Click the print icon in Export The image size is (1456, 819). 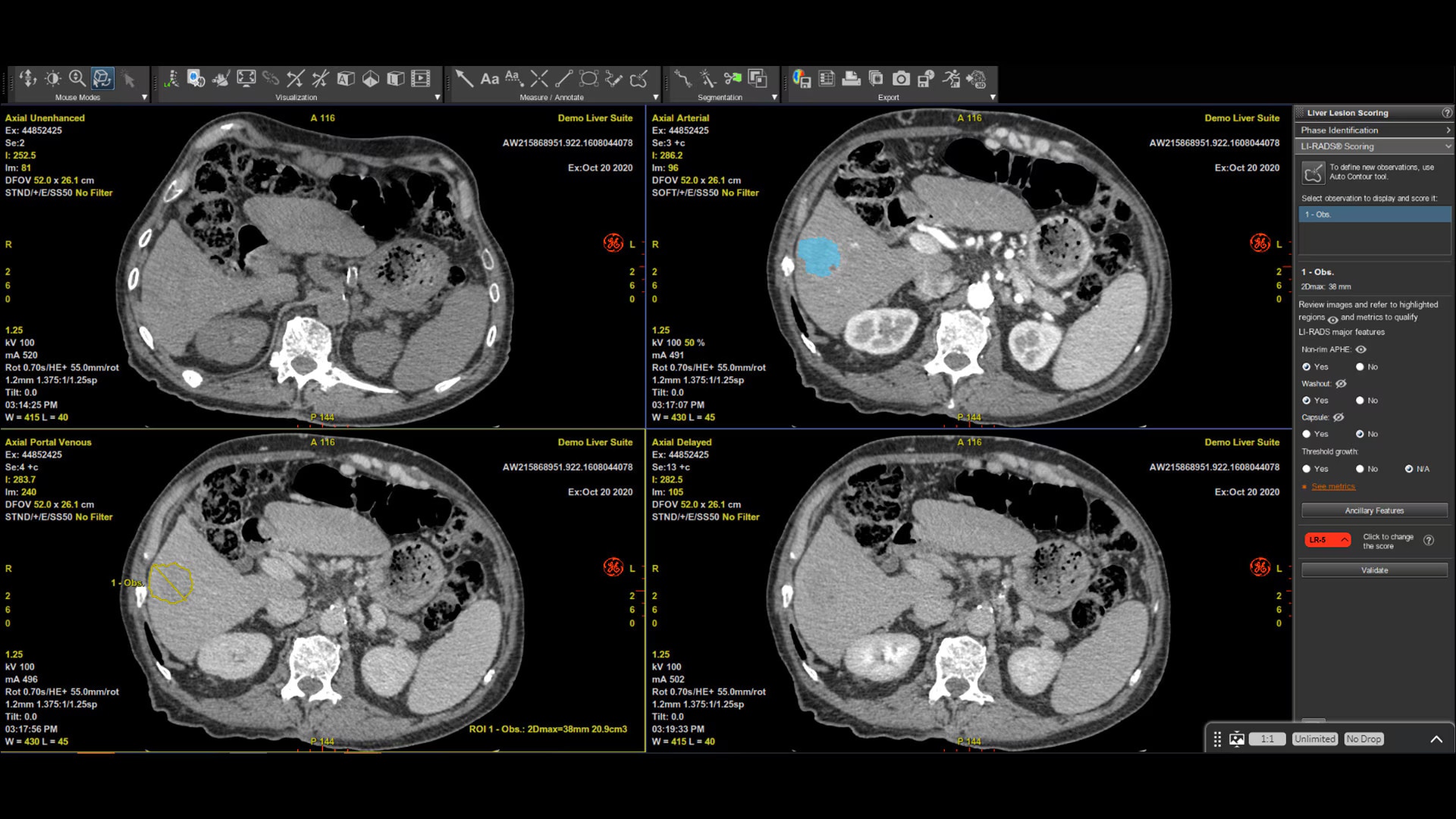coord(851,79)
